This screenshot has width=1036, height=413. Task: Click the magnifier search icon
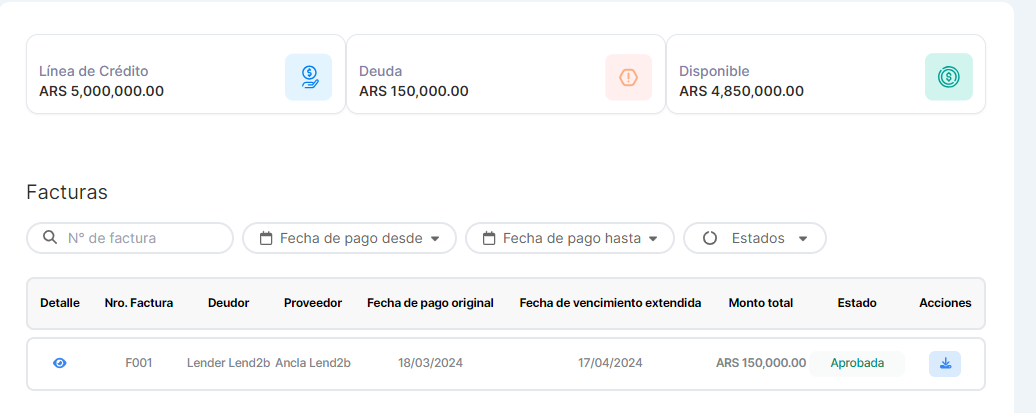click(50, 238)
